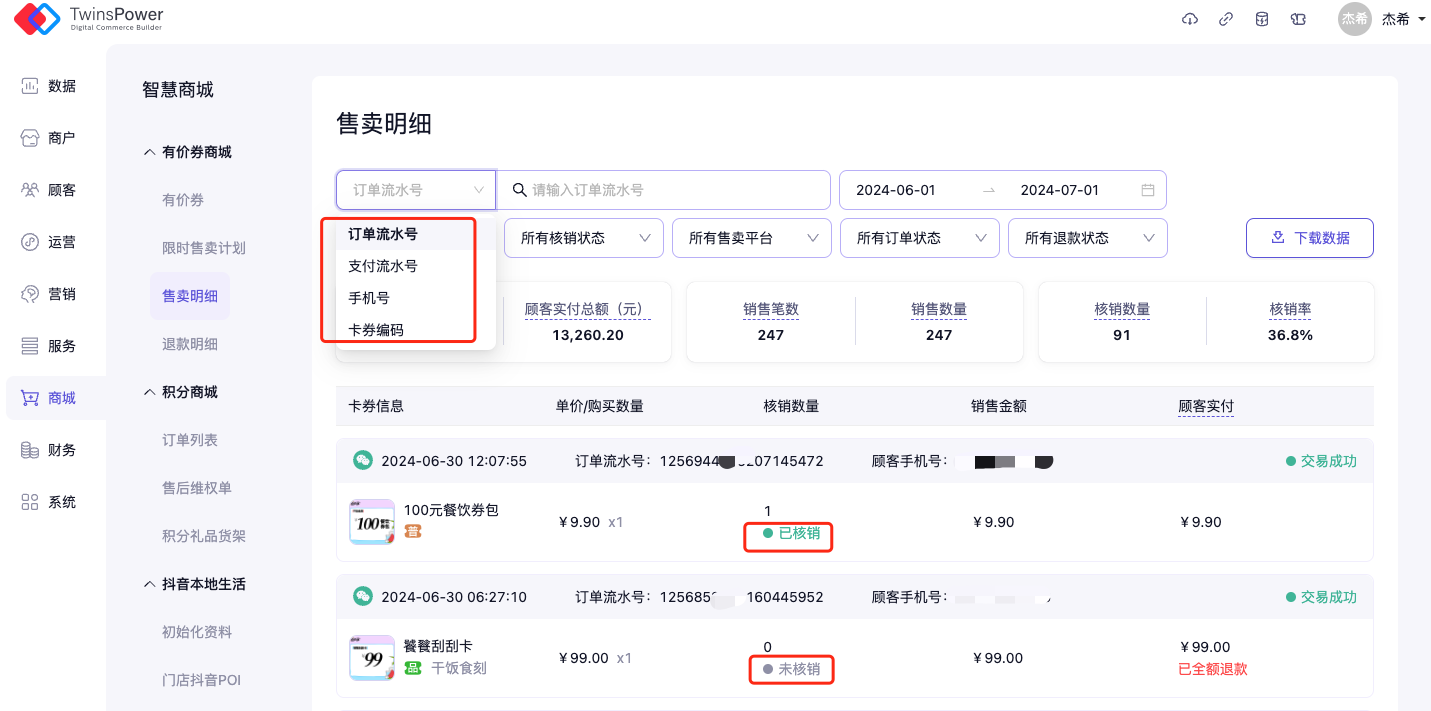Click the calendar icon in date range
1431x711 pixels.
click(1148, 190)
